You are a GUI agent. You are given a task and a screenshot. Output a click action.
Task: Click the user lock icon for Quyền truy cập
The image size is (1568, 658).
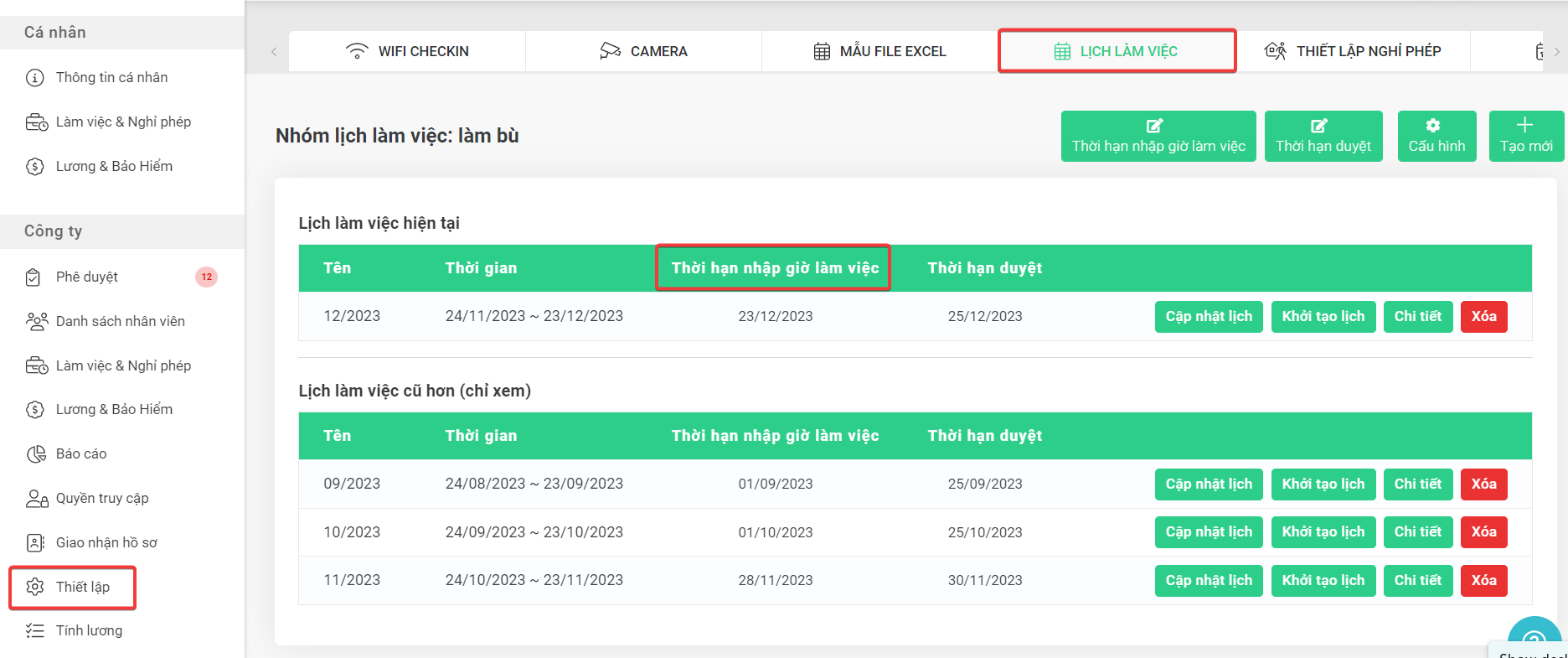coord(37,499)
